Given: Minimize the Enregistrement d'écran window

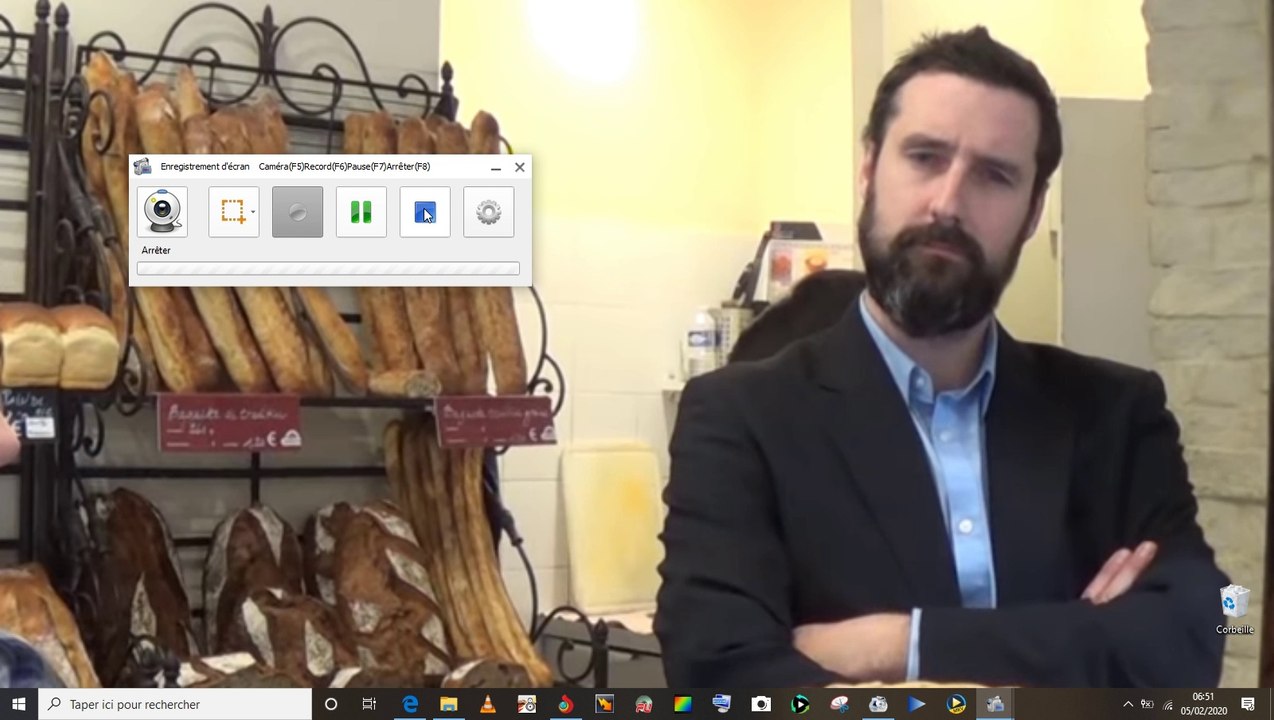Looking at the screenshot, I should 496,167.
